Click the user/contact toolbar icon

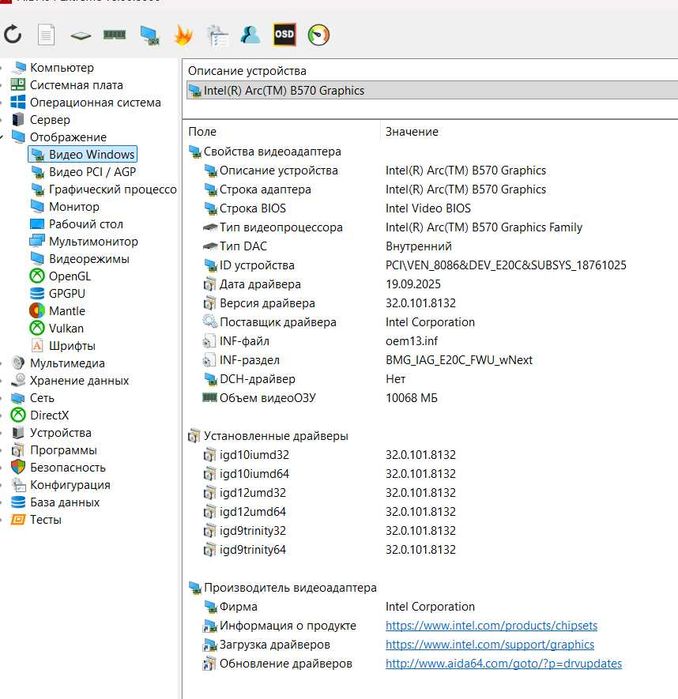click(x=251, y=34)
